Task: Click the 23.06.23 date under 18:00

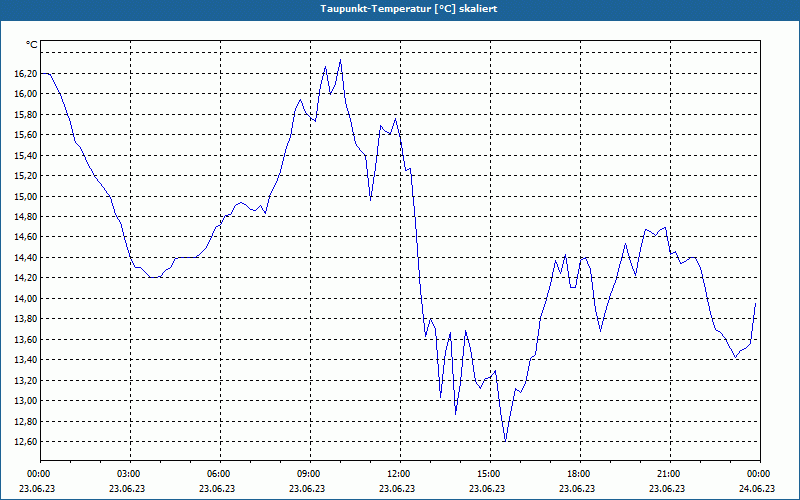Action: click(x=577, y=488)
